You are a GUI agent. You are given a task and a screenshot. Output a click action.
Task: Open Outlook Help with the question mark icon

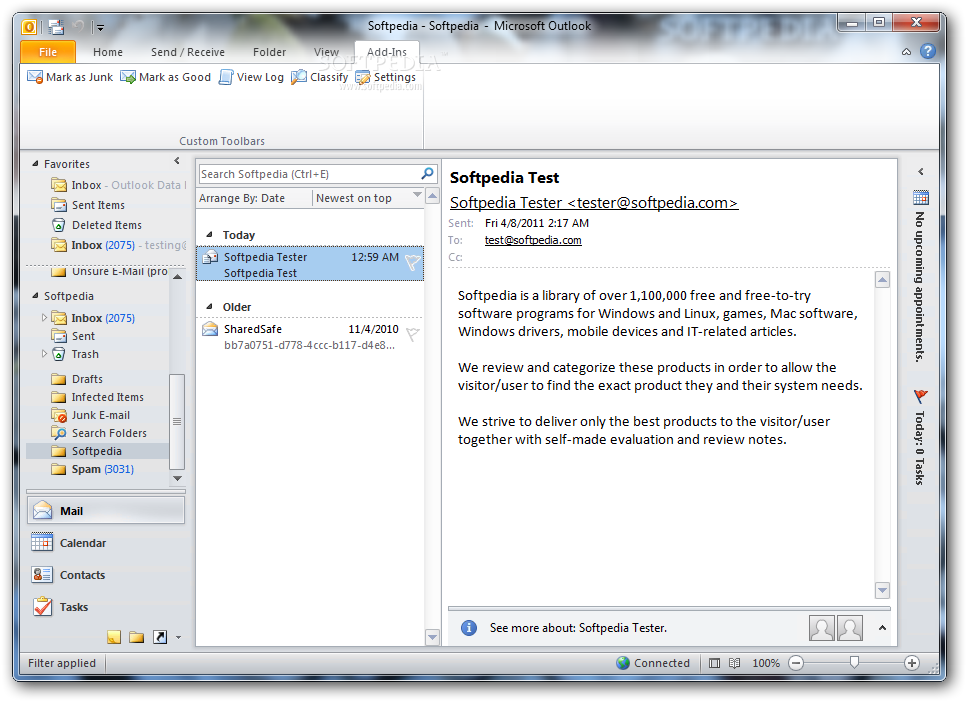928,51
